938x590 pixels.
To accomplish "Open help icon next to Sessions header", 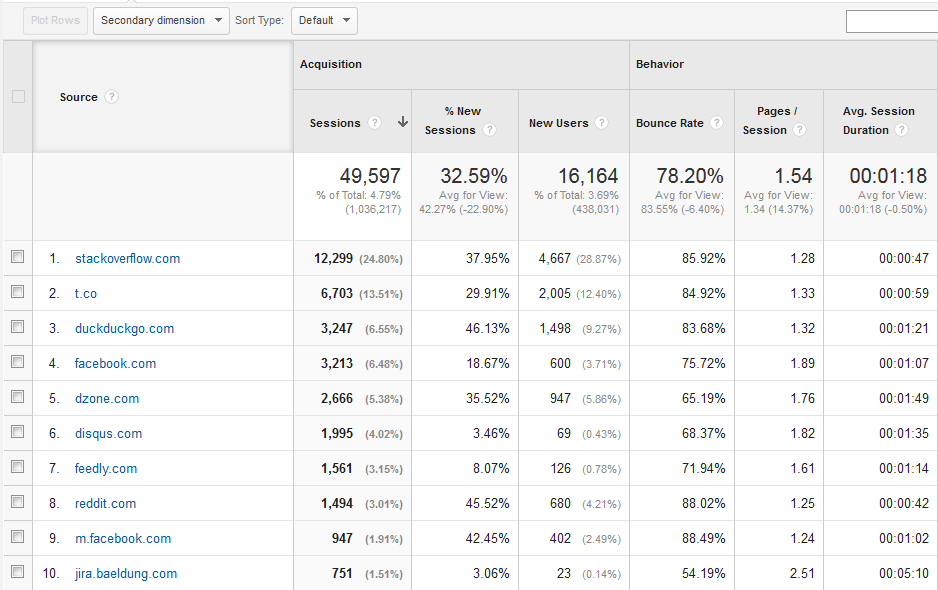I will coord(374,123).
